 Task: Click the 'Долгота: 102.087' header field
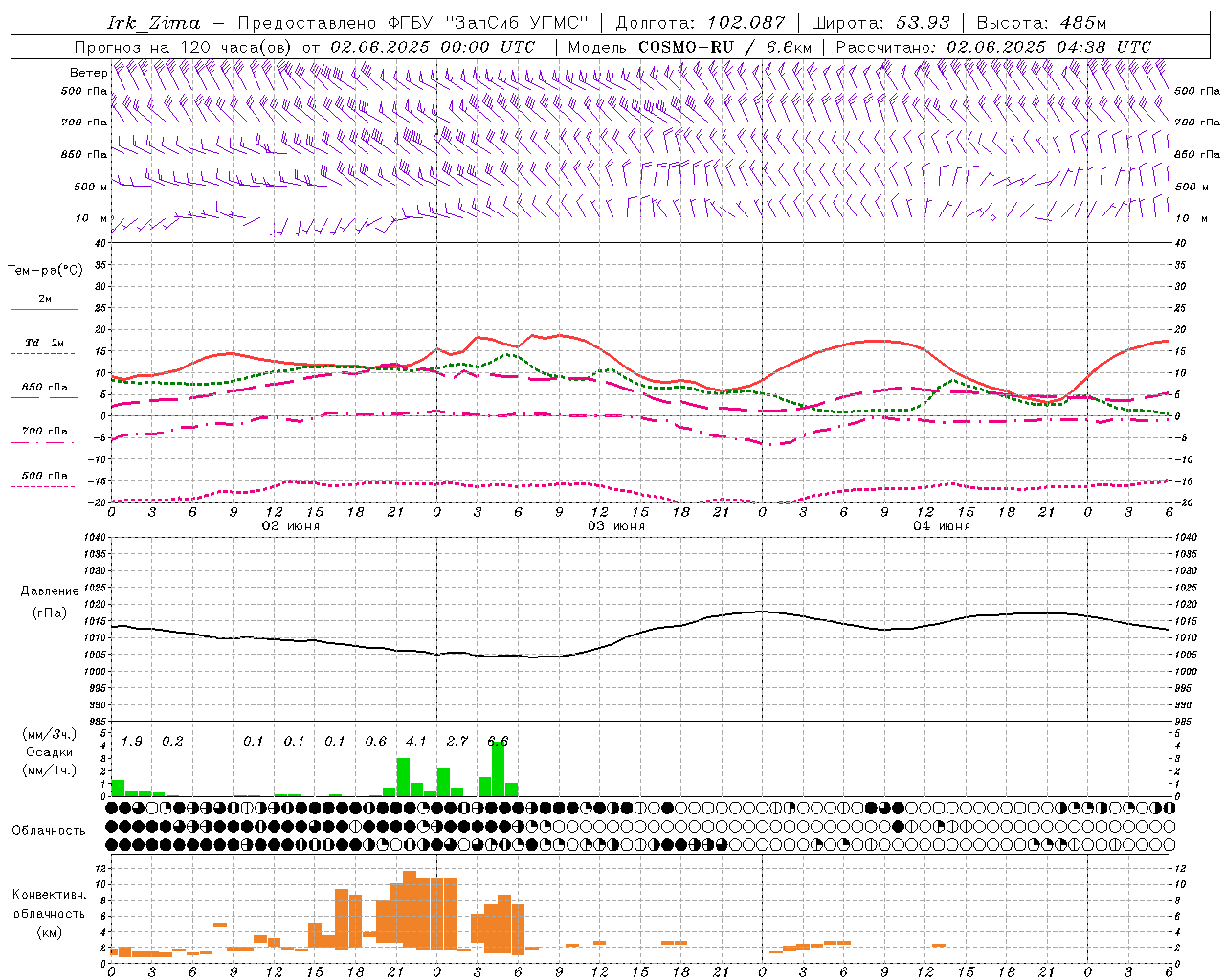(700, 23)
